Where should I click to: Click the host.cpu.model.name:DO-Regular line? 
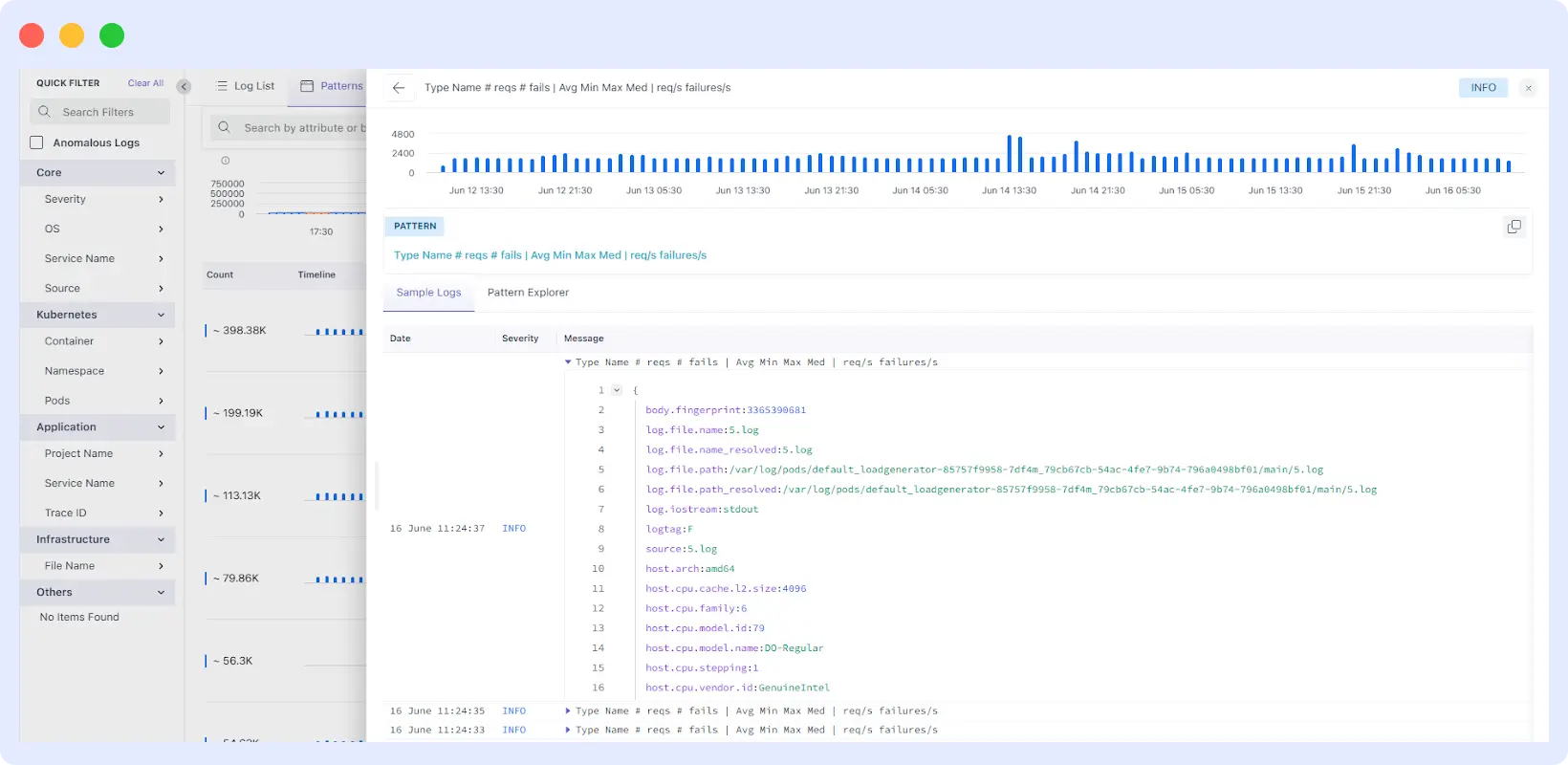(x=734, y=648)
